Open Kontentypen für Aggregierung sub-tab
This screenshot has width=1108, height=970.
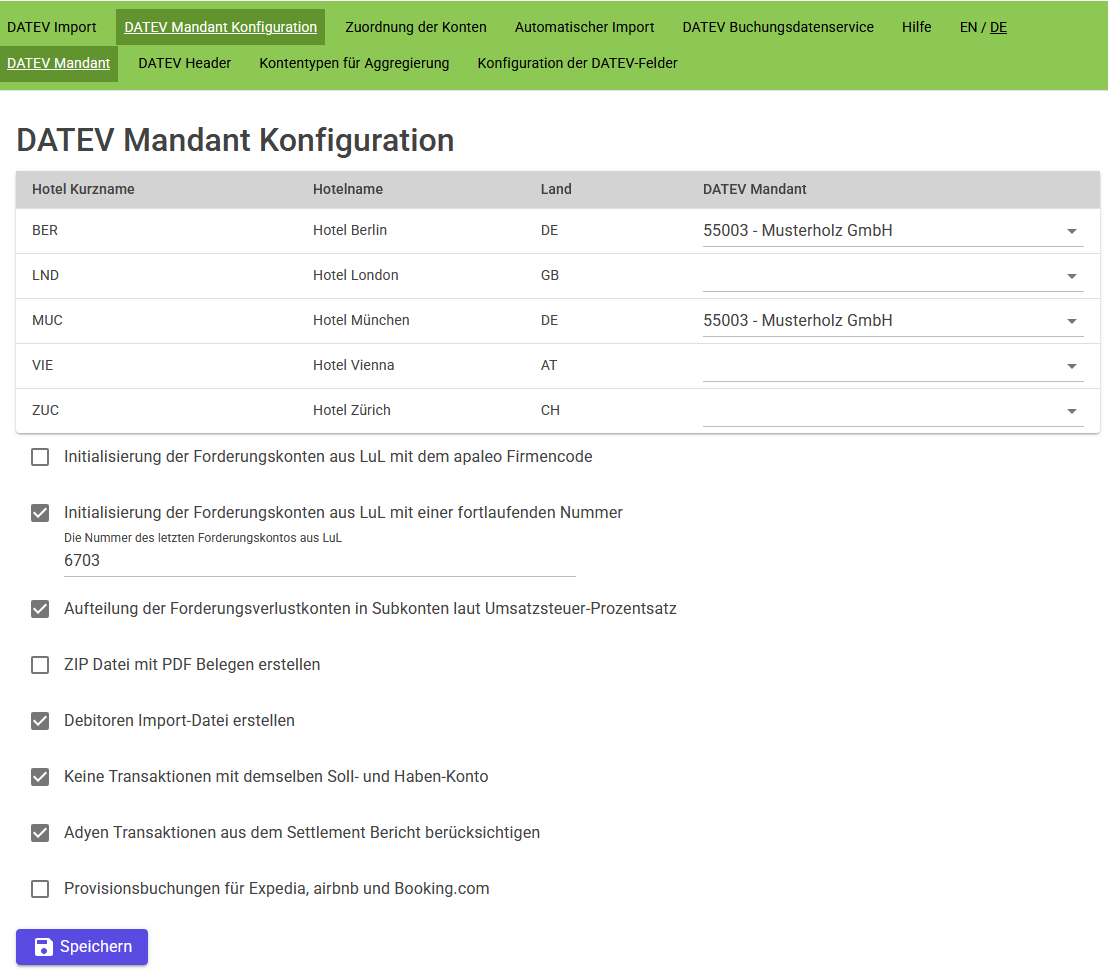click(x=354, y=63)
